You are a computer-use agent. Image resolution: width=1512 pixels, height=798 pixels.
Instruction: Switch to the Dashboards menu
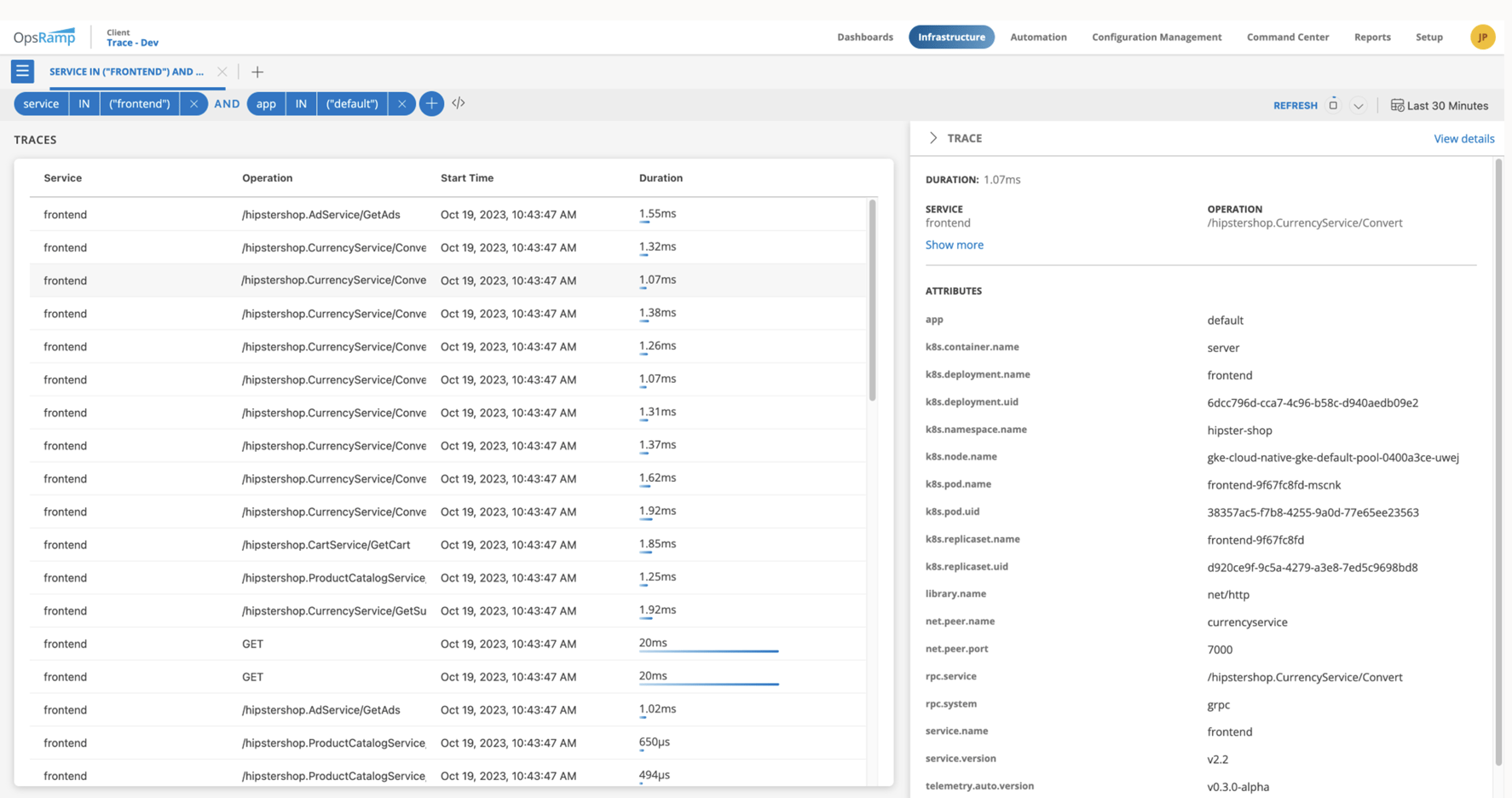864,37
